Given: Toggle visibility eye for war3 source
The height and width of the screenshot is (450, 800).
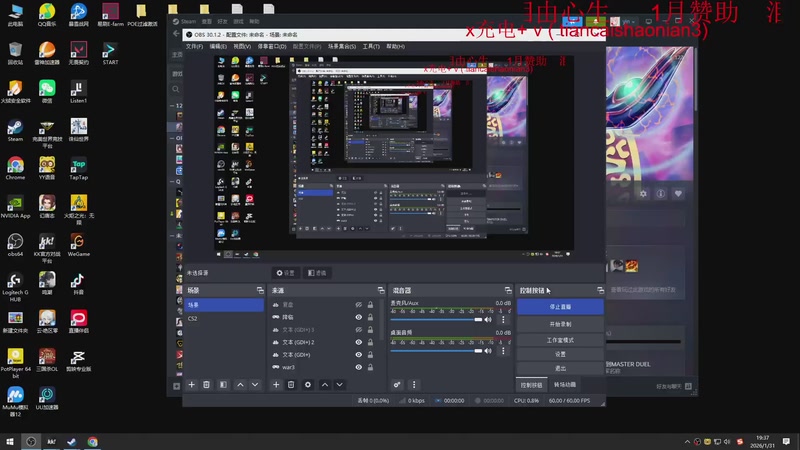Looking at the screenshot, I should (x=359, y=367).
